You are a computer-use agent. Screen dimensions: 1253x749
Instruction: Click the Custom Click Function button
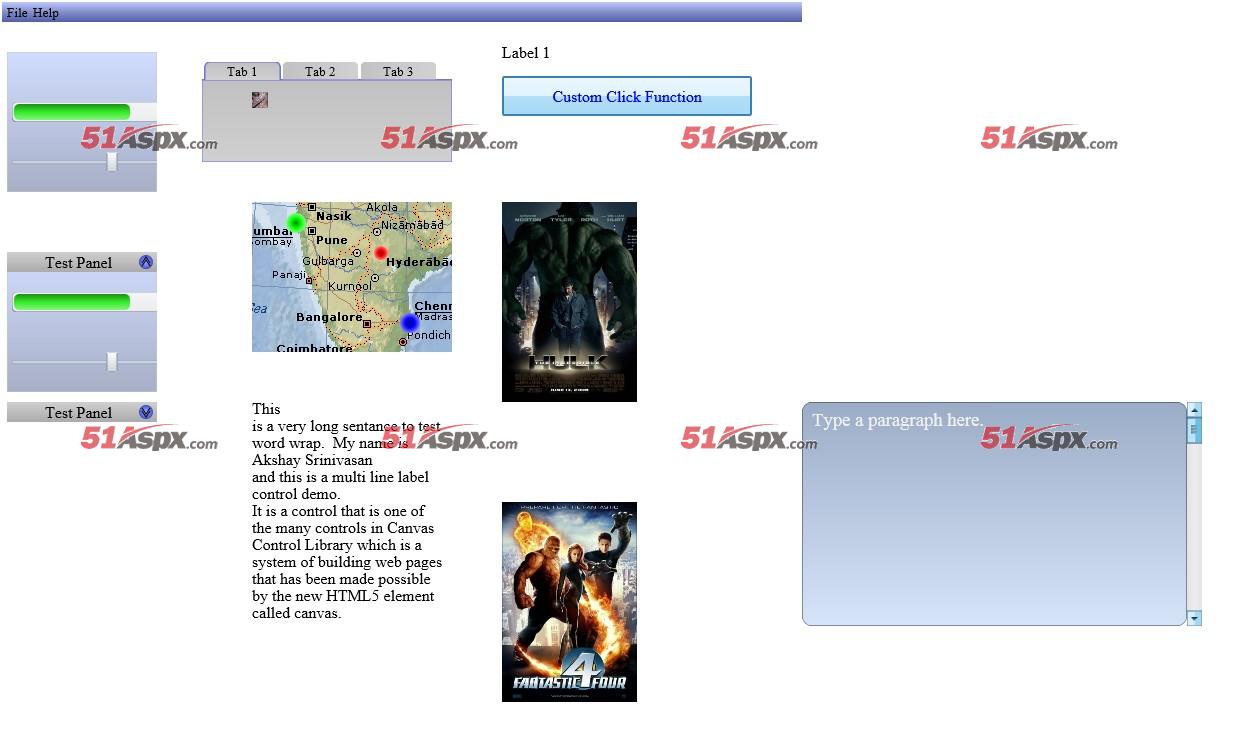tap(627, 97)
